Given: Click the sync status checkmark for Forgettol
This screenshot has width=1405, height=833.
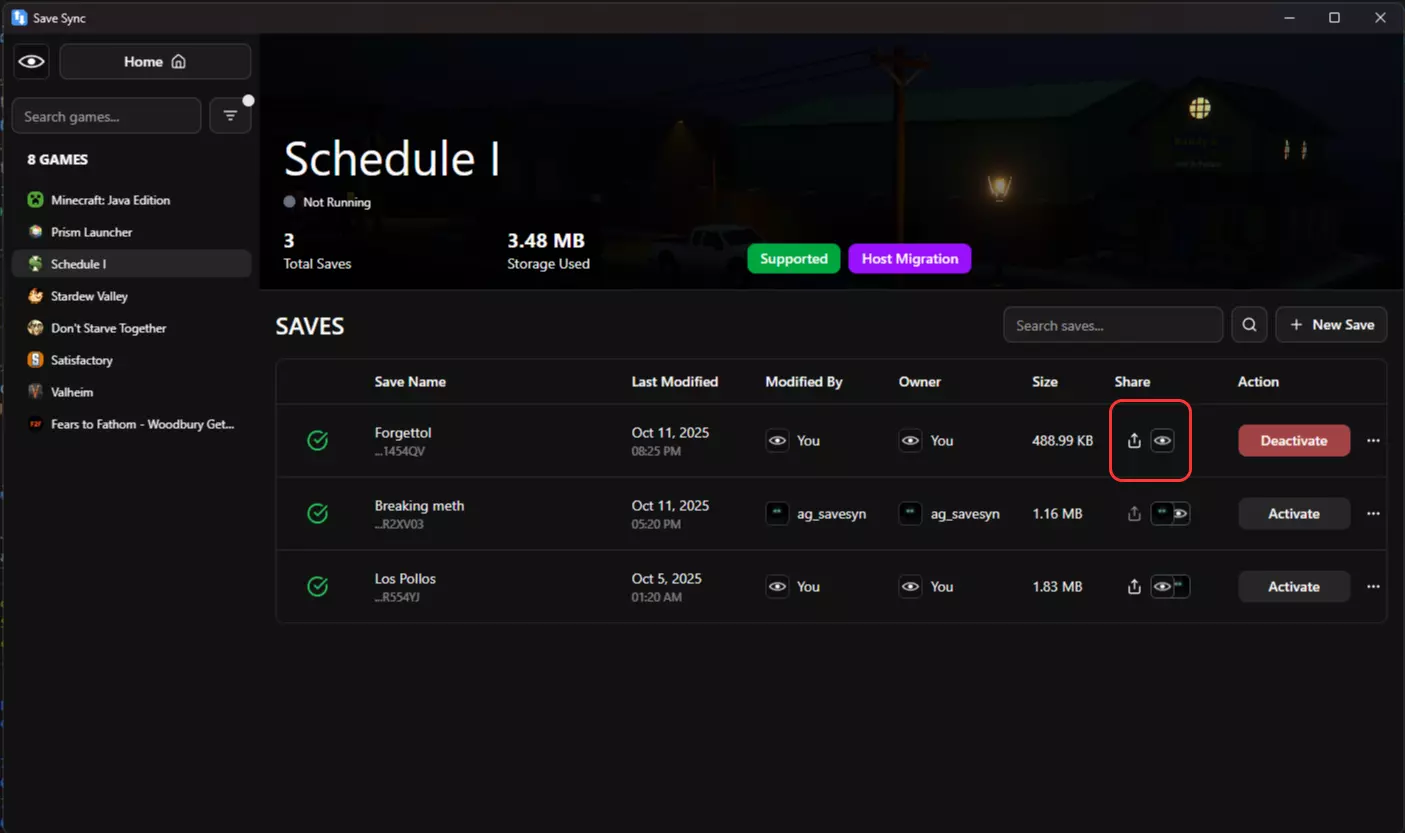Looking at the screenshot, I should pyautogui.click(x=317, y=441).
